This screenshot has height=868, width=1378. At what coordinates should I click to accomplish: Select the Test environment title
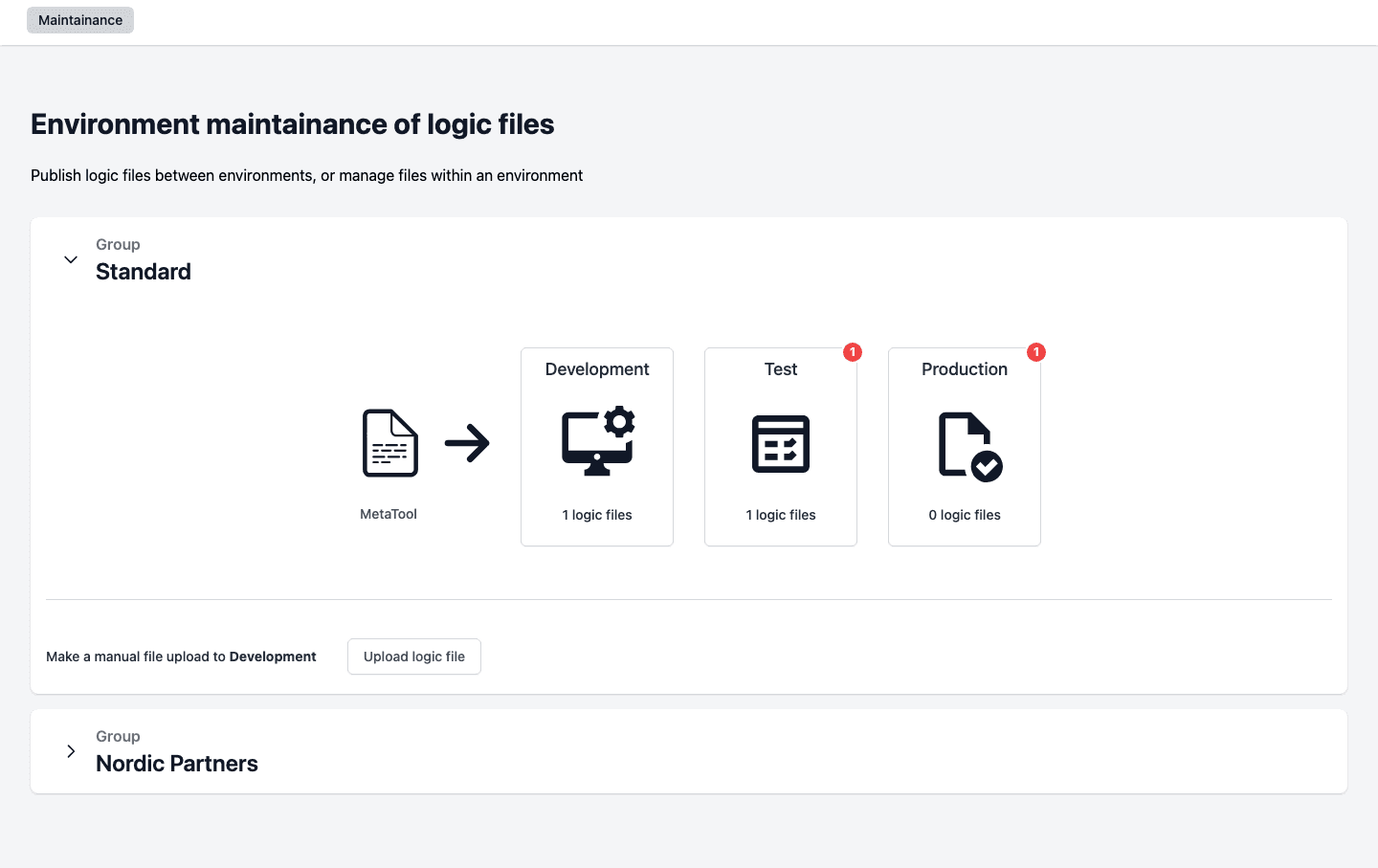point(781,369)
